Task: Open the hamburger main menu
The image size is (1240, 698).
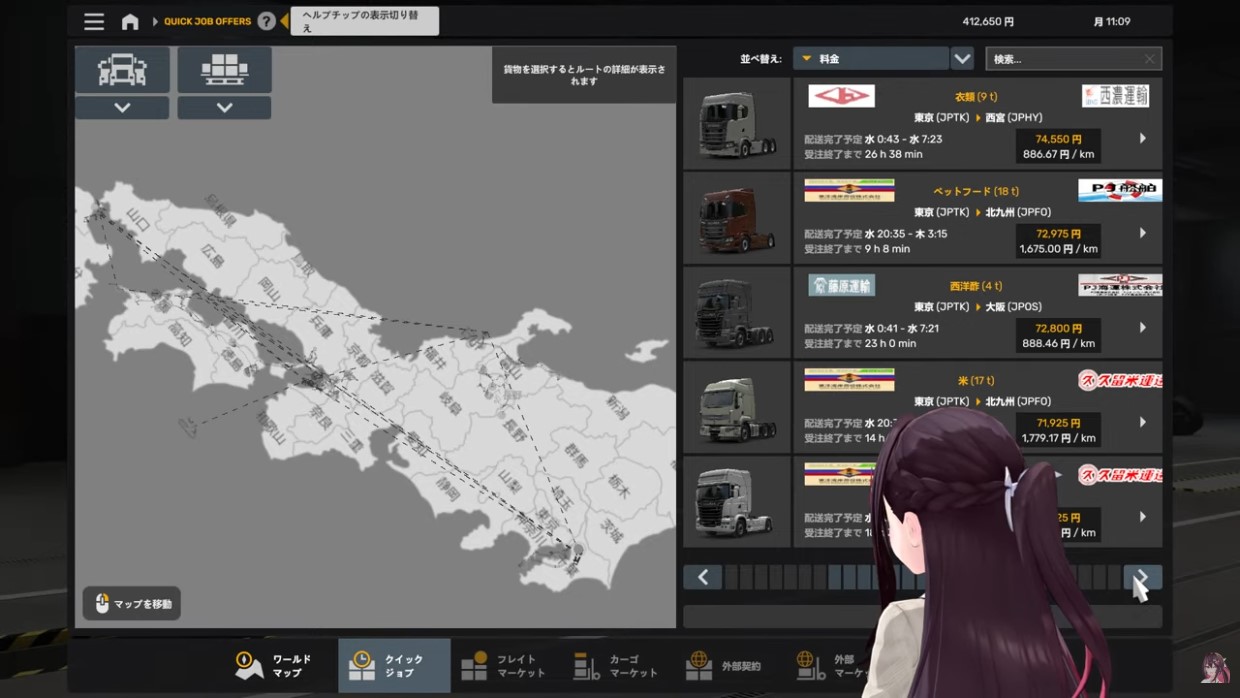Action: click(94, 21)
